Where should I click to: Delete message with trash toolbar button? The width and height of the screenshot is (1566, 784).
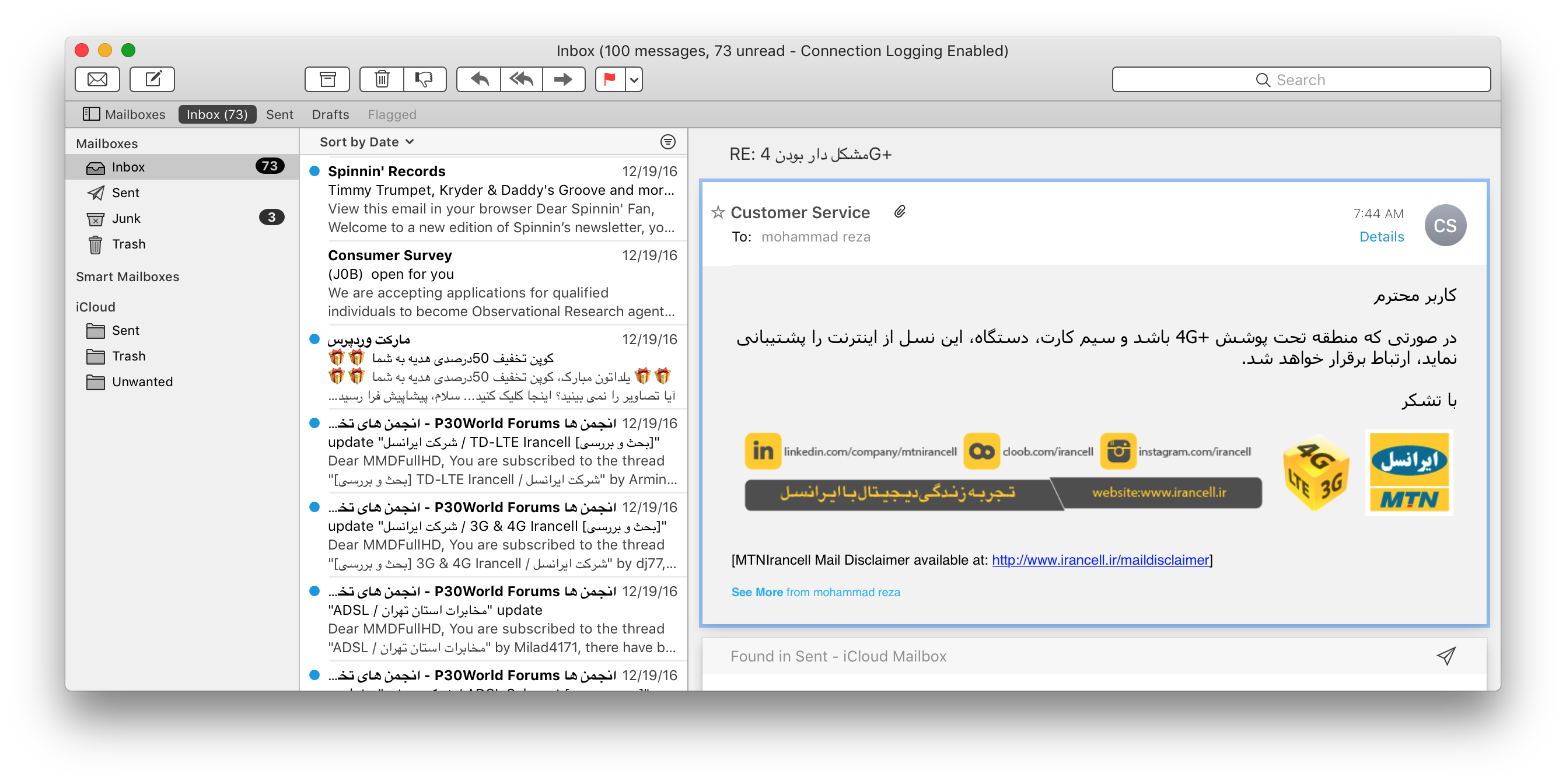coord(382,79)
